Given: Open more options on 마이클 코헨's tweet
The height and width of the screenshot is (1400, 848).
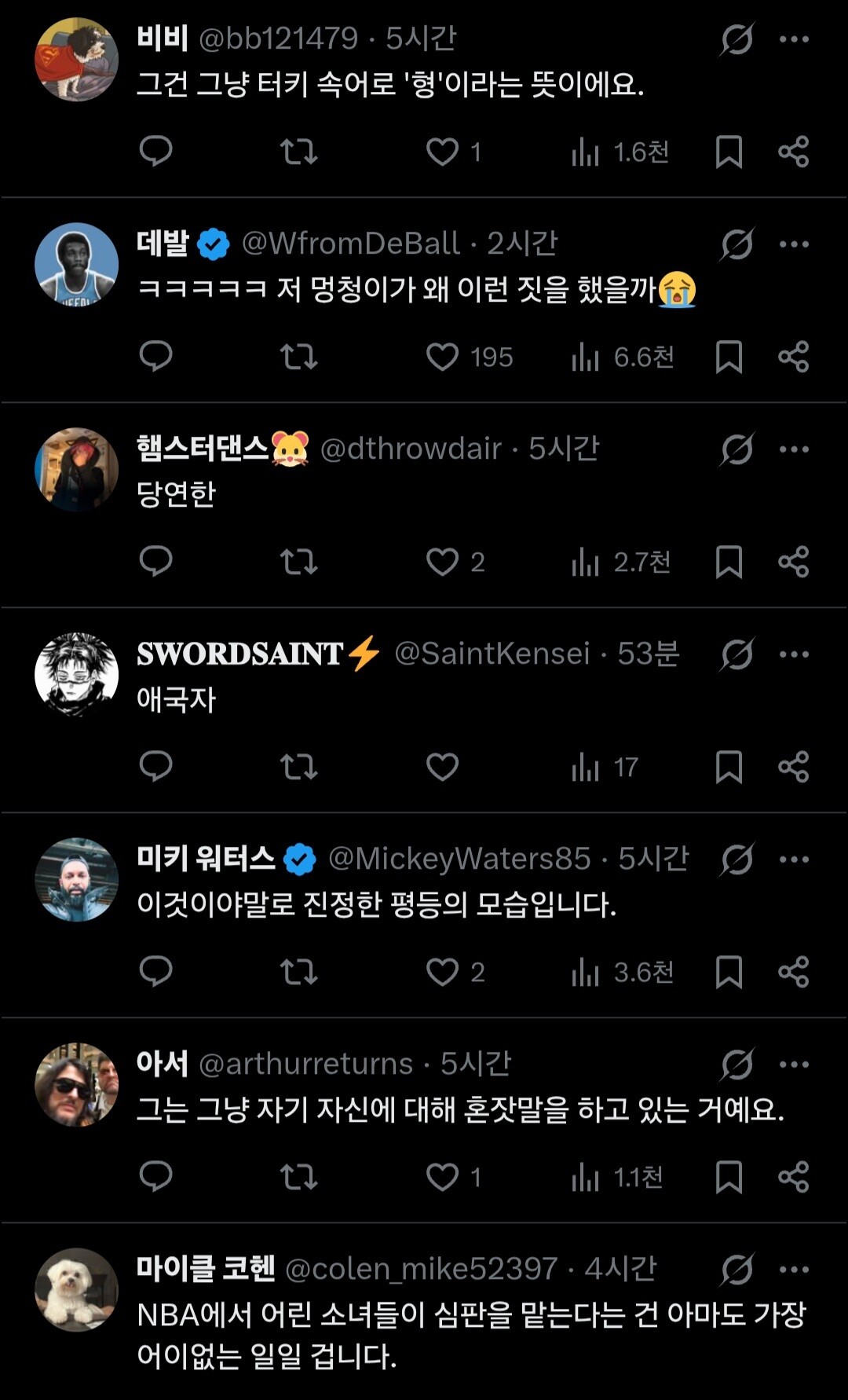Looking at the screenshot, I should click(794, 1270).
